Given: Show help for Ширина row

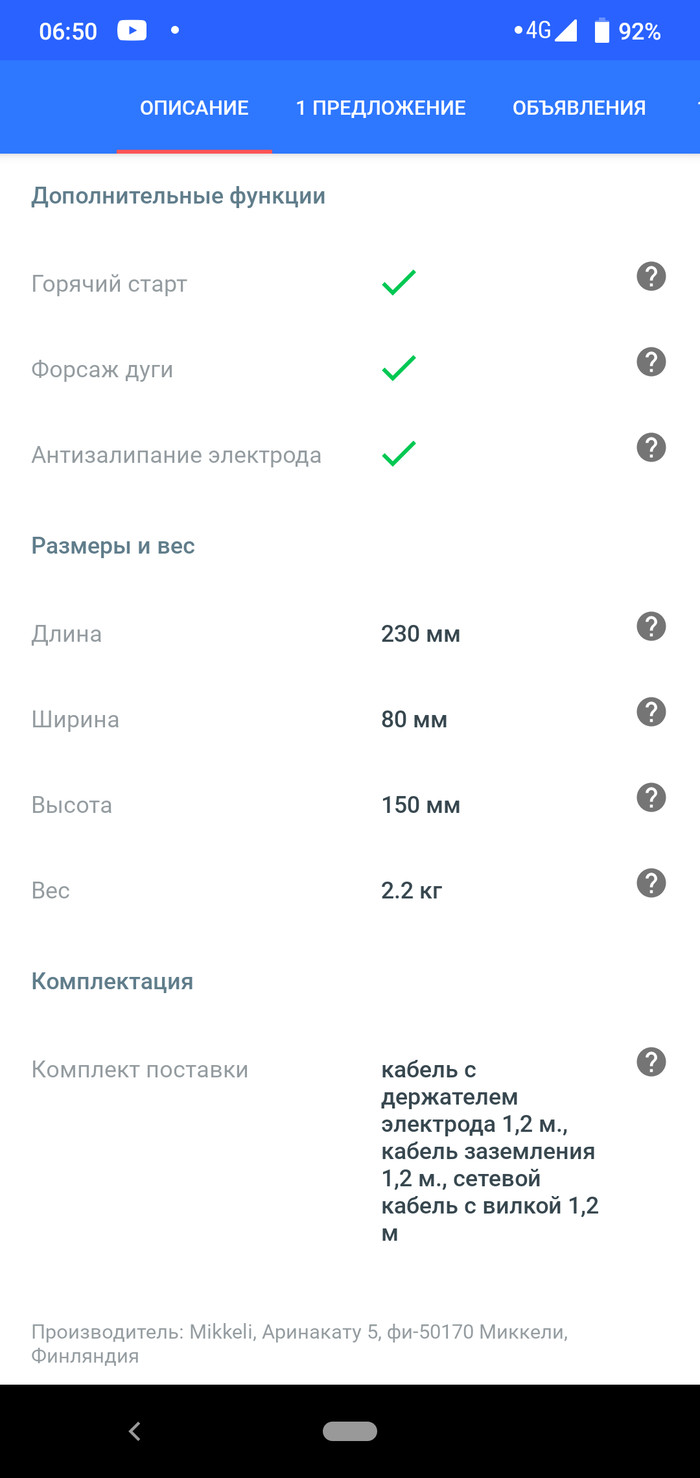Looking at the screenshot, I should tap(651, 712).
